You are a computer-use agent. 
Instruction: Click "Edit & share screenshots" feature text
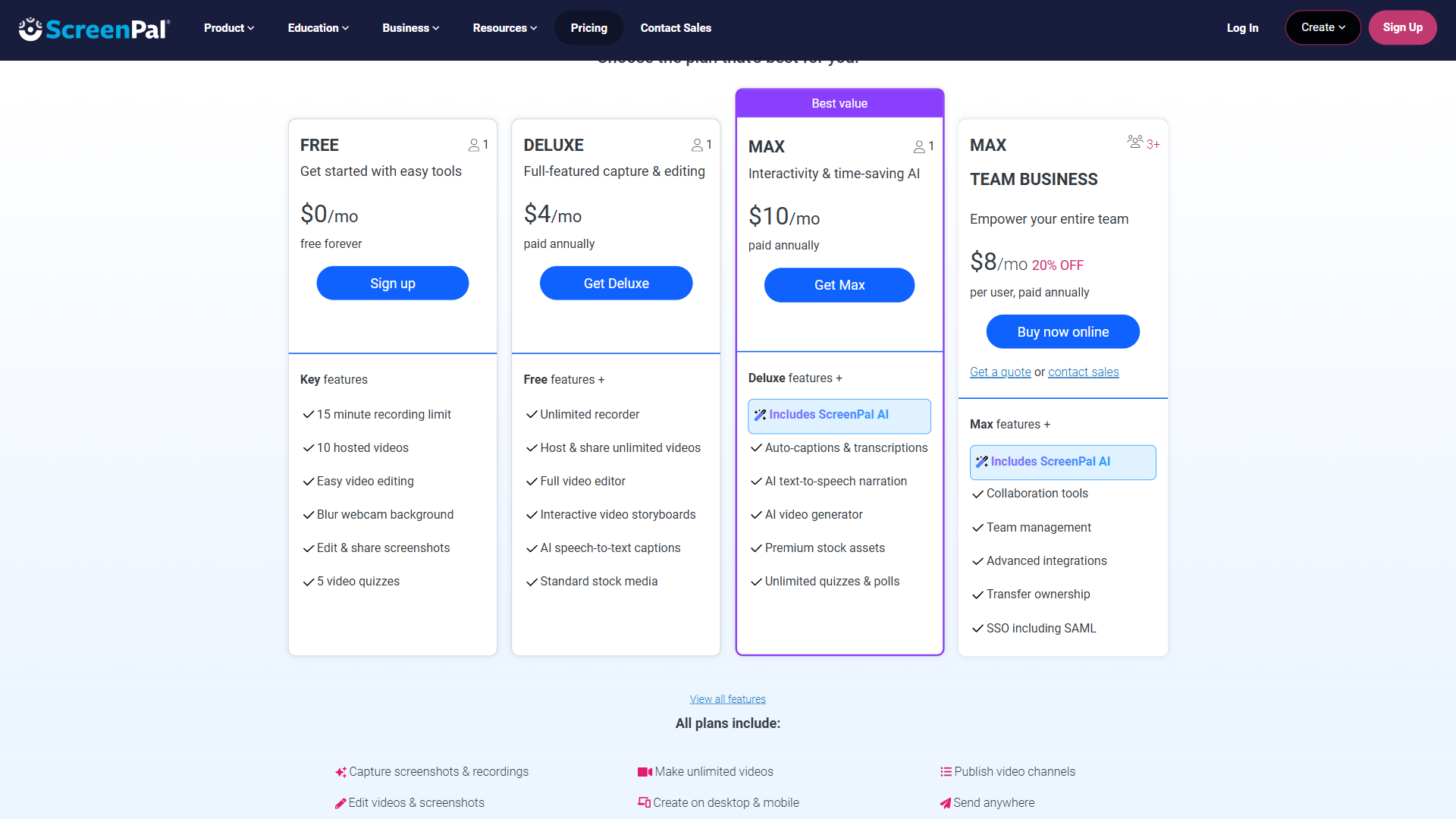[383, 548]
